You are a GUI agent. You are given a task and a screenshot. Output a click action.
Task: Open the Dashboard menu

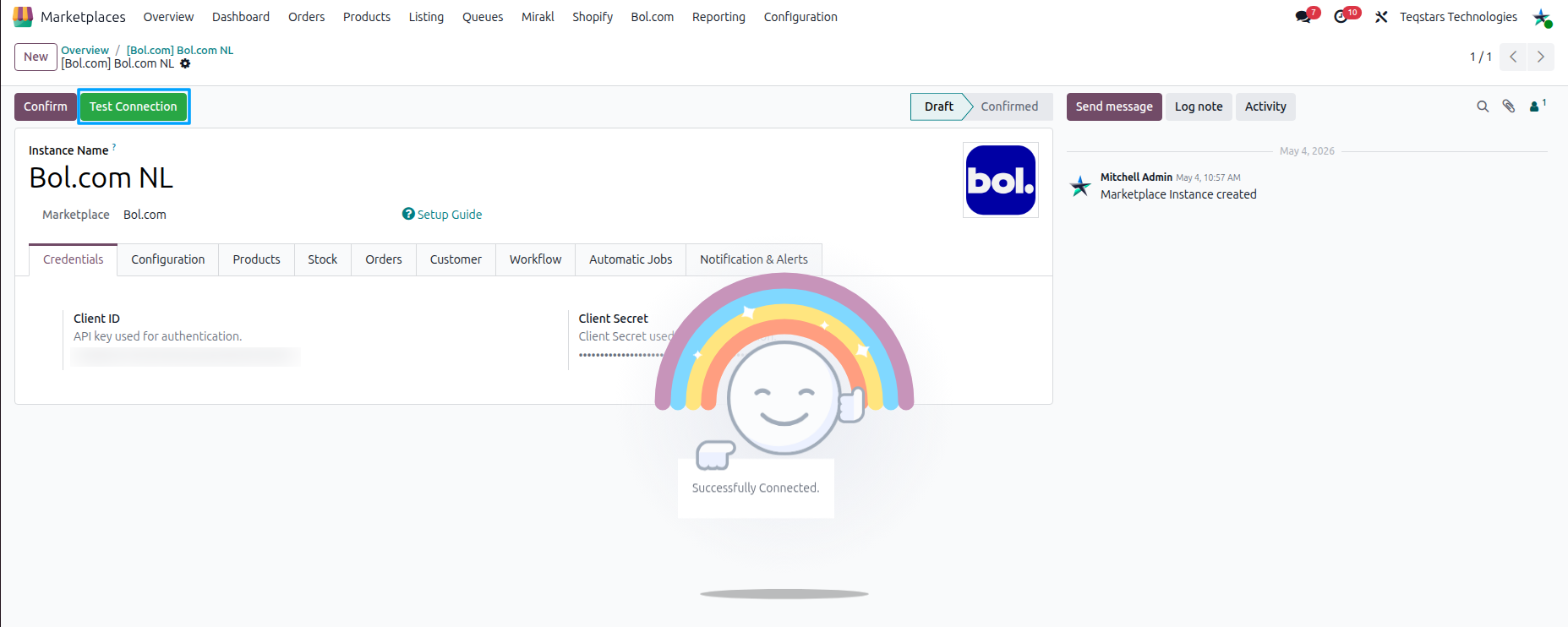point(241,17)
